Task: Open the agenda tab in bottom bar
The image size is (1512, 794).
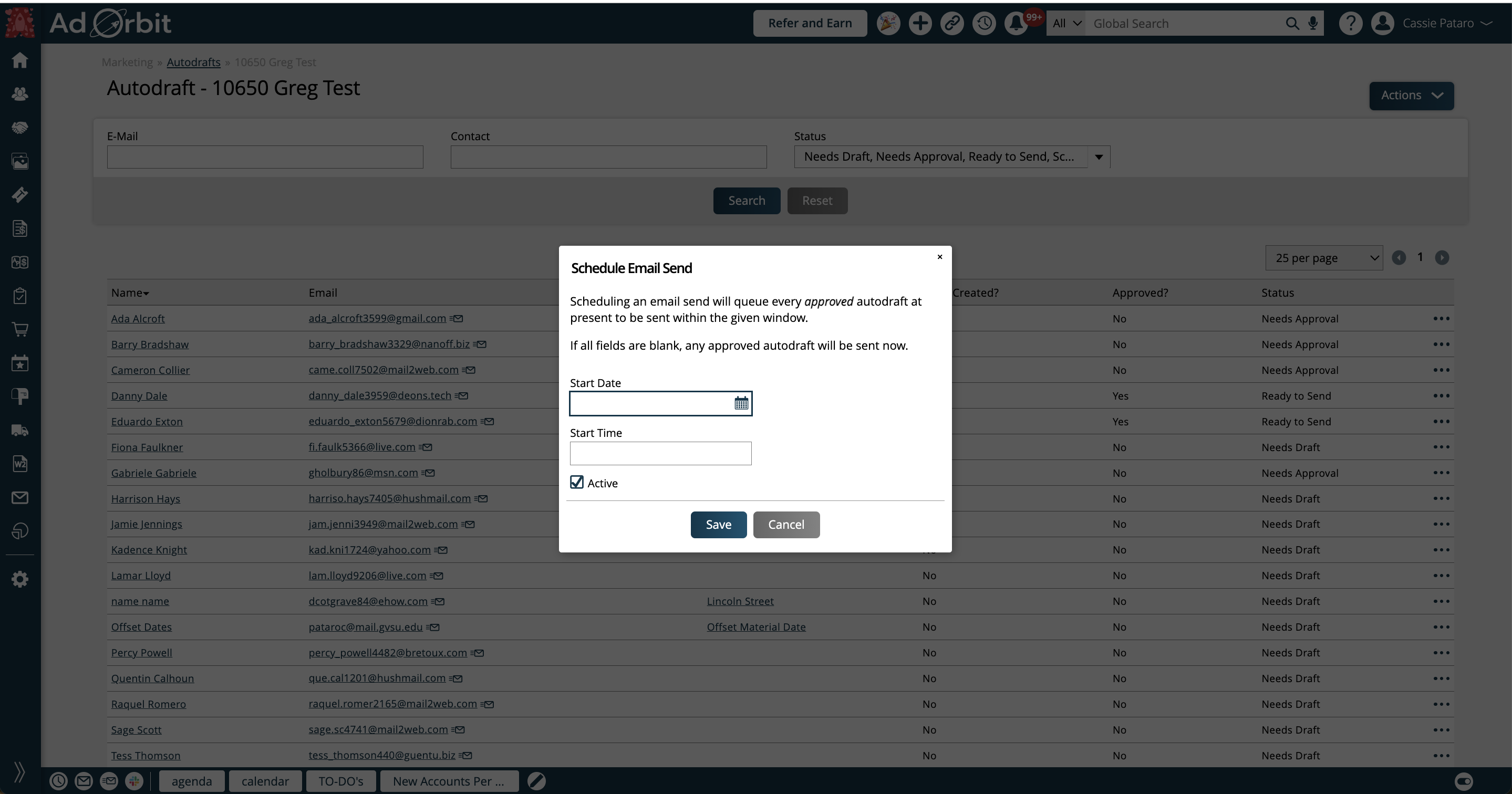Action: [191, 781]
